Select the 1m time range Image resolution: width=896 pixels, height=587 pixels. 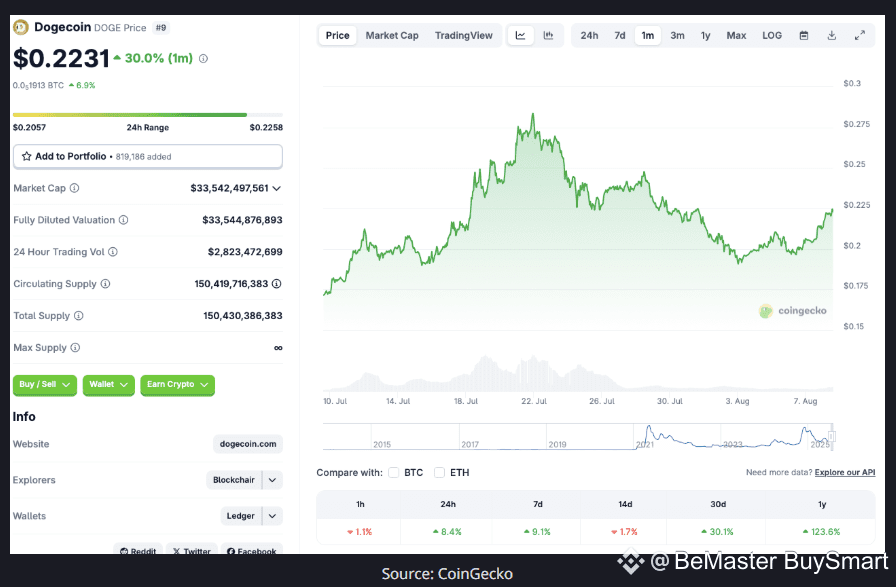[647, 35]
